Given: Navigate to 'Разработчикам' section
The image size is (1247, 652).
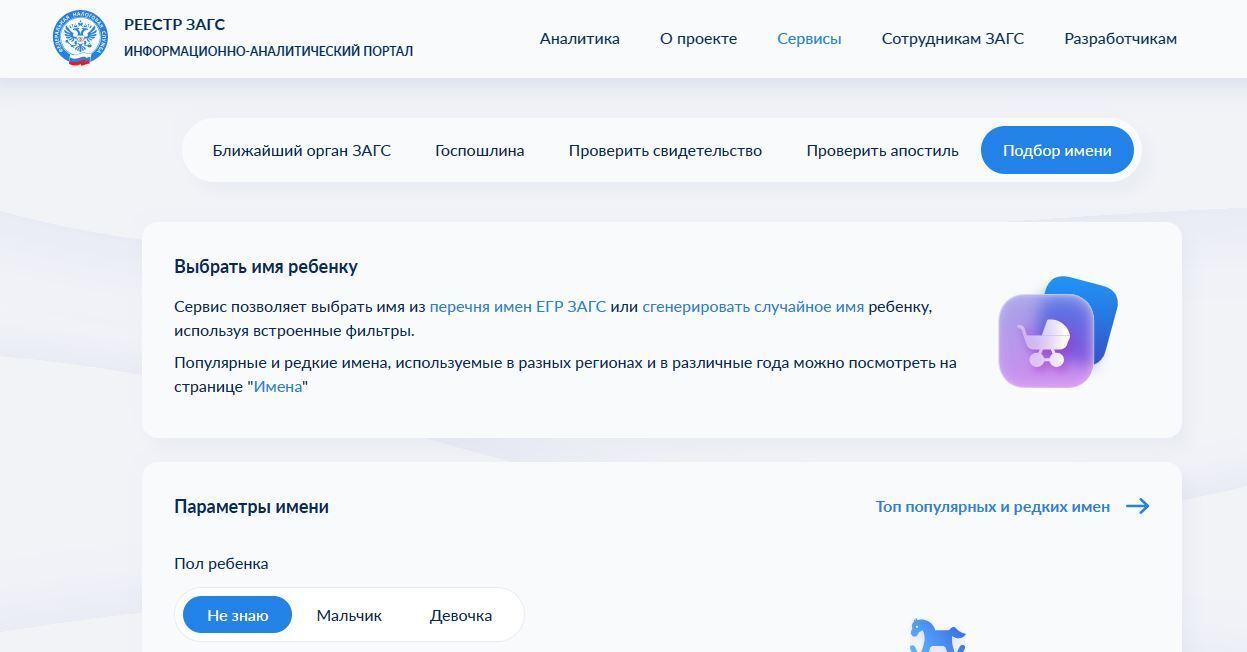Looking at the screenshot, I should click(1120, 39).
